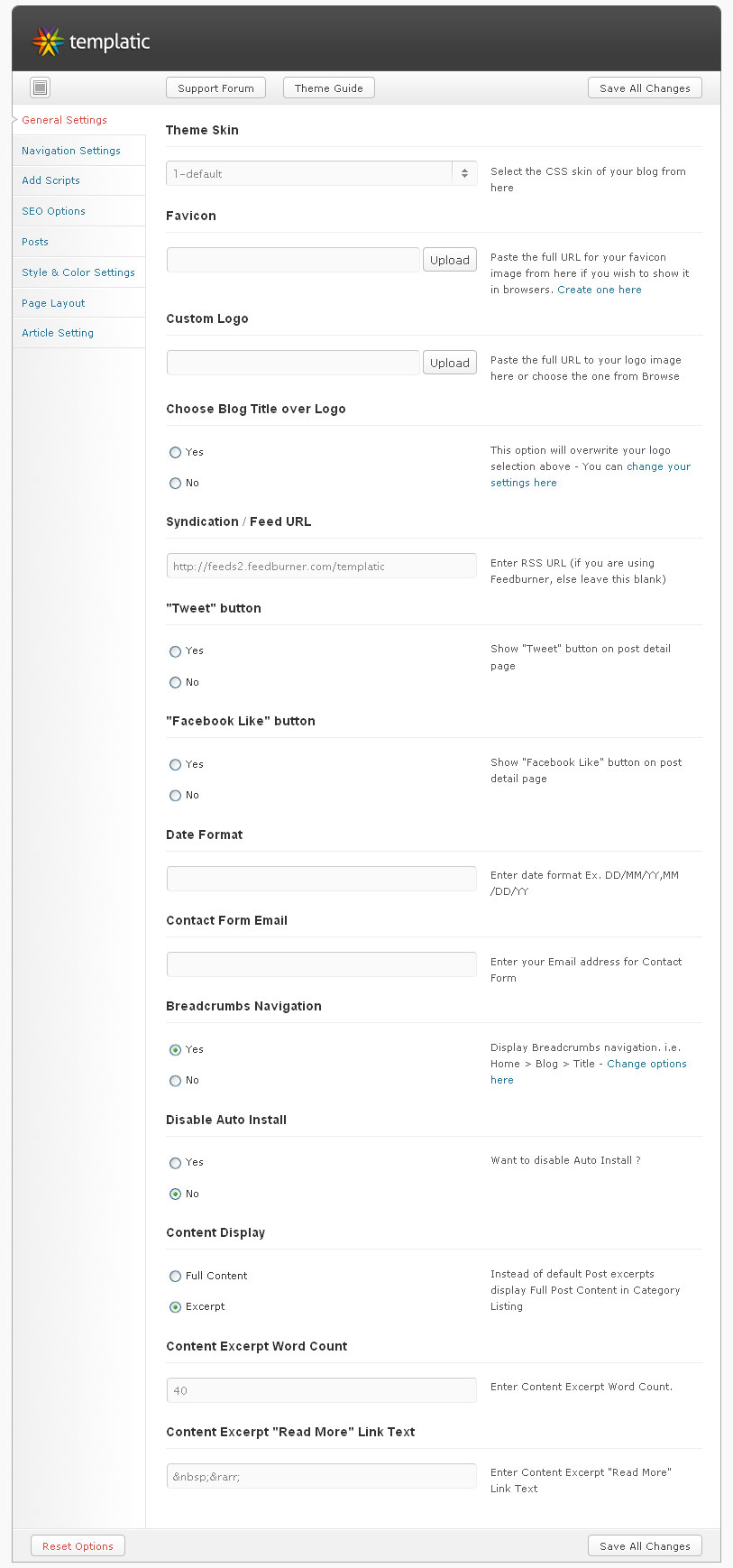Screen dimensions: 733x1568
Task: Choose No for Breadcrumbs Navigation
Action: click(175, 1080)
